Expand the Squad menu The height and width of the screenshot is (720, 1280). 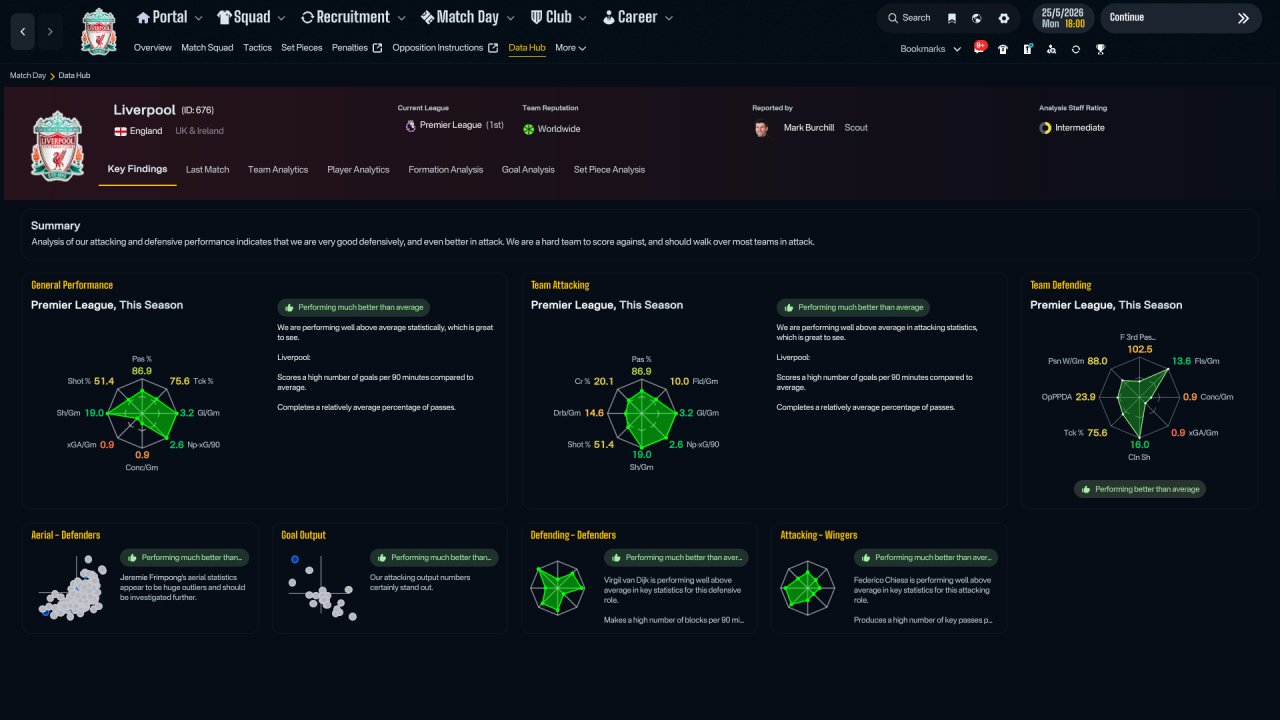point(251,17)
